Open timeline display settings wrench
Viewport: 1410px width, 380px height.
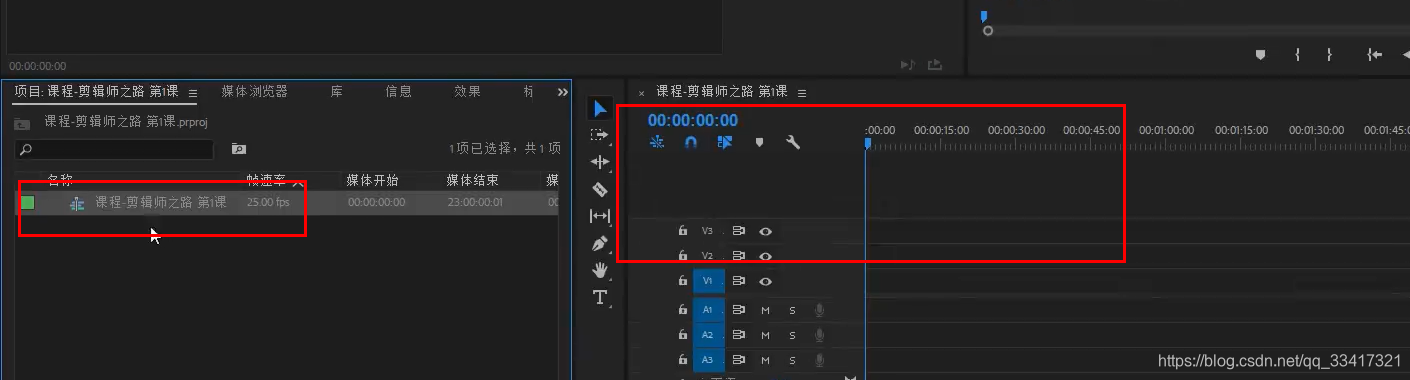coord(793,142)
